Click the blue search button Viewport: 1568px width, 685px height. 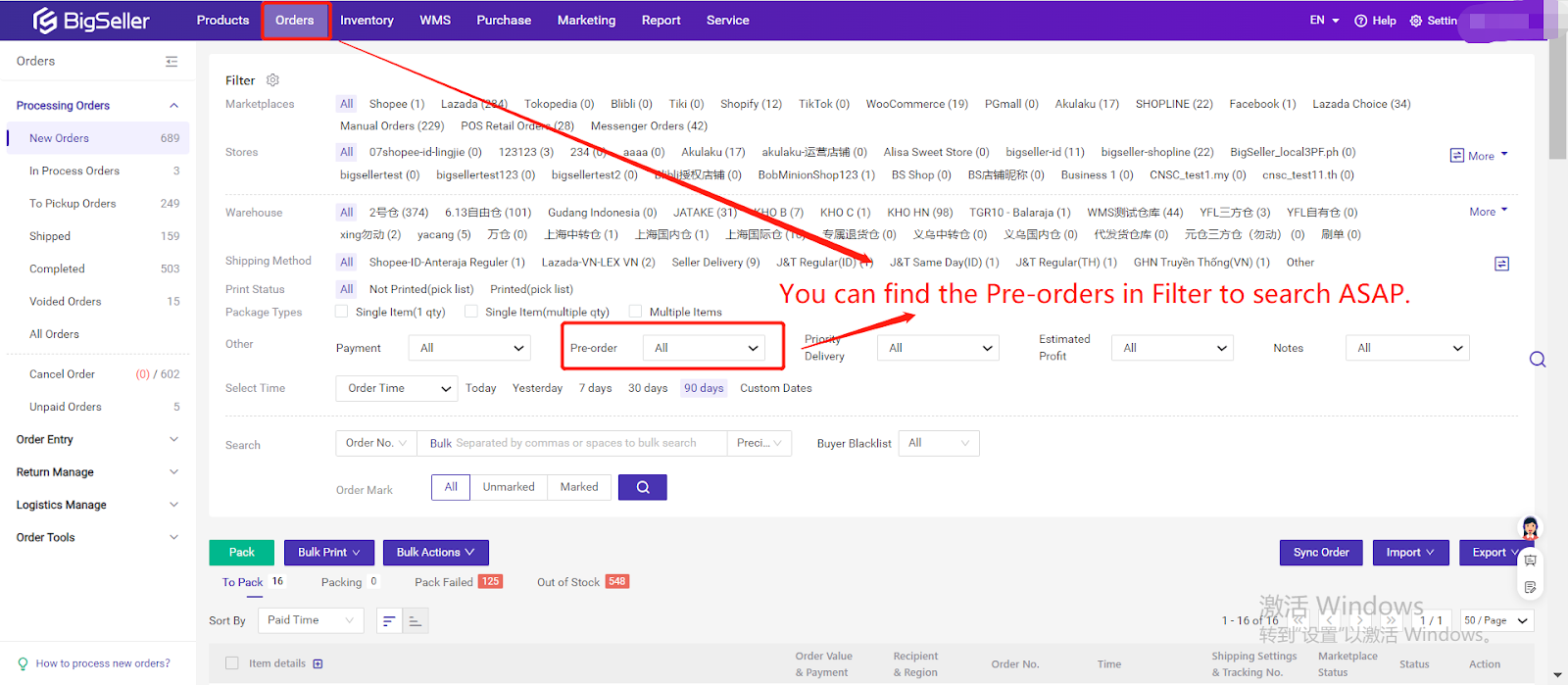click(643, 487)
